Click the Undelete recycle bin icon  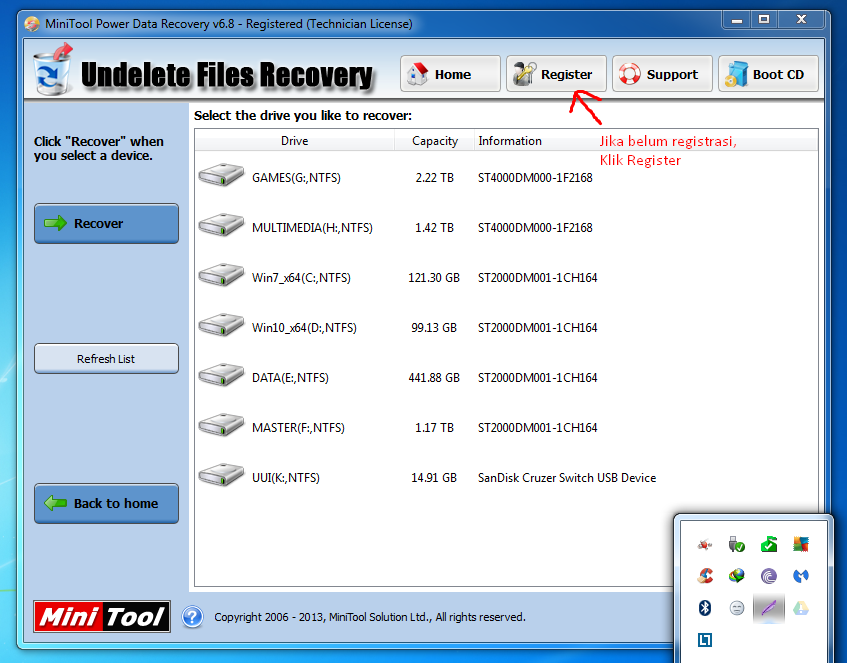point(53,69)
